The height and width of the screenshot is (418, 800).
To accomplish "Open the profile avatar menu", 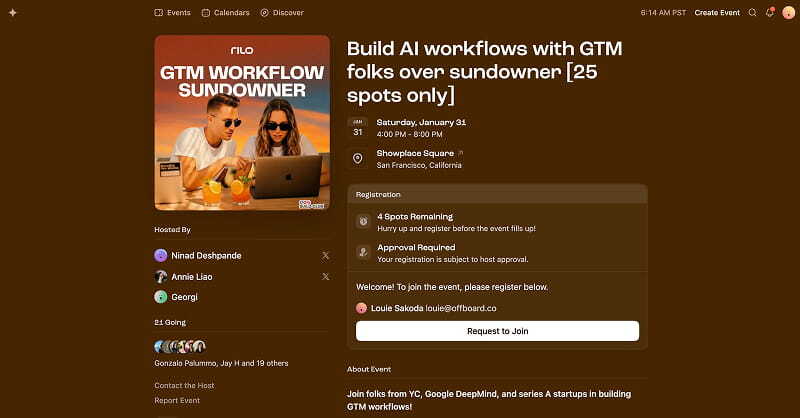I will click(789, 13).
